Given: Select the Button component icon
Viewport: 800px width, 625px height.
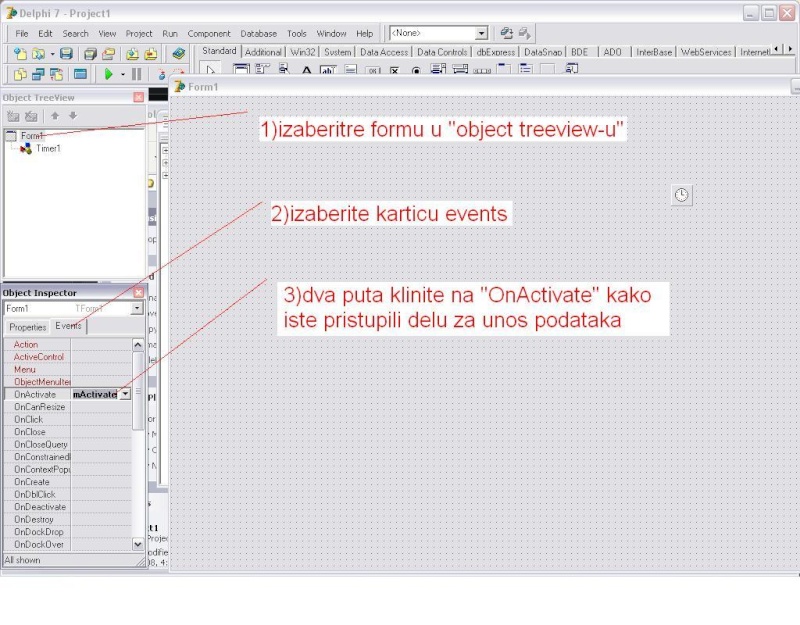Looking at the screenshot, I should [372, 70].
